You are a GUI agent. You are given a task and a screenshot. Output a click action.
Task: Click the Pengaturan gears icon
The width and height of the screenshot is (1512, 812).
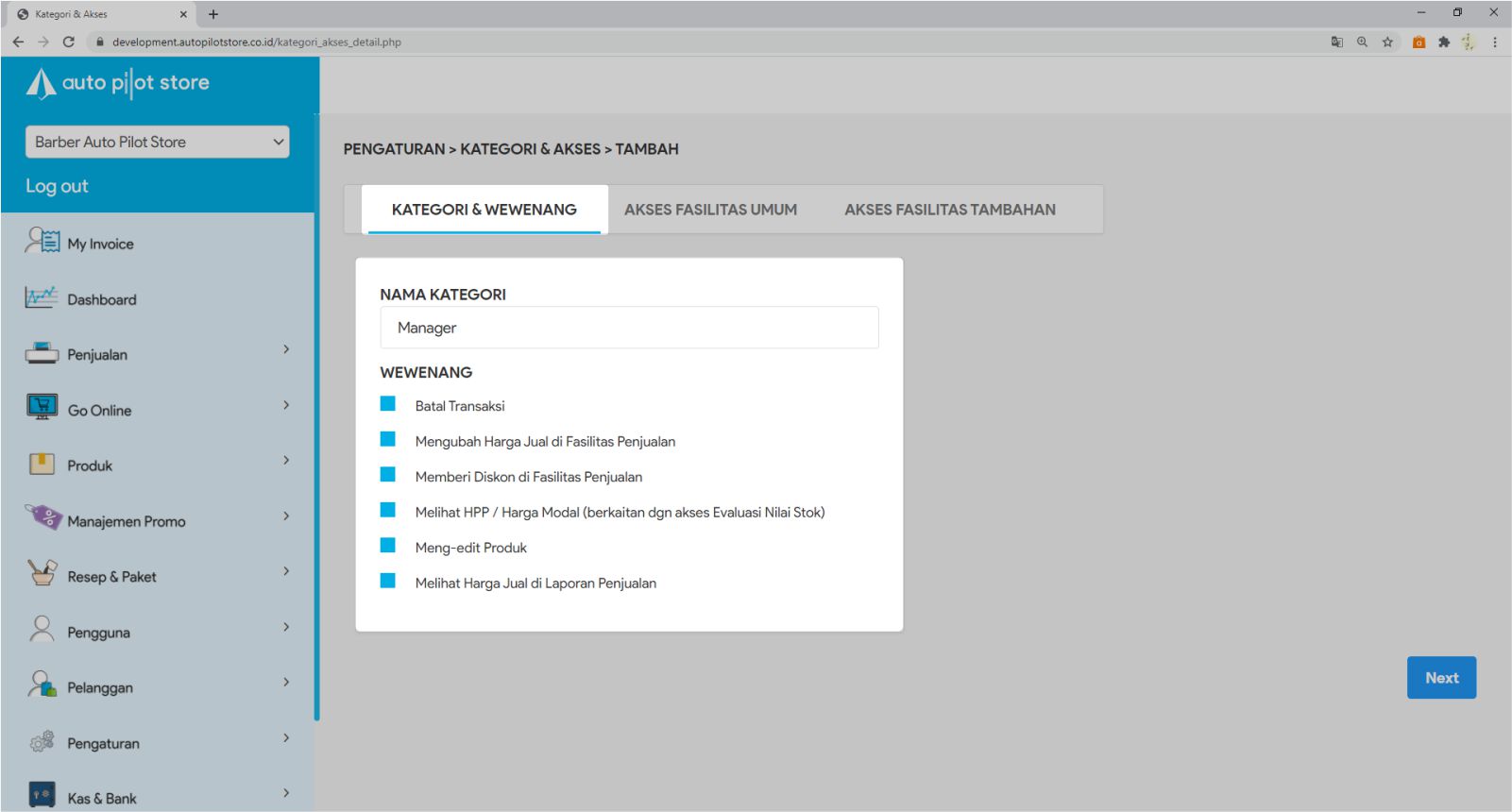coord(42,742)
